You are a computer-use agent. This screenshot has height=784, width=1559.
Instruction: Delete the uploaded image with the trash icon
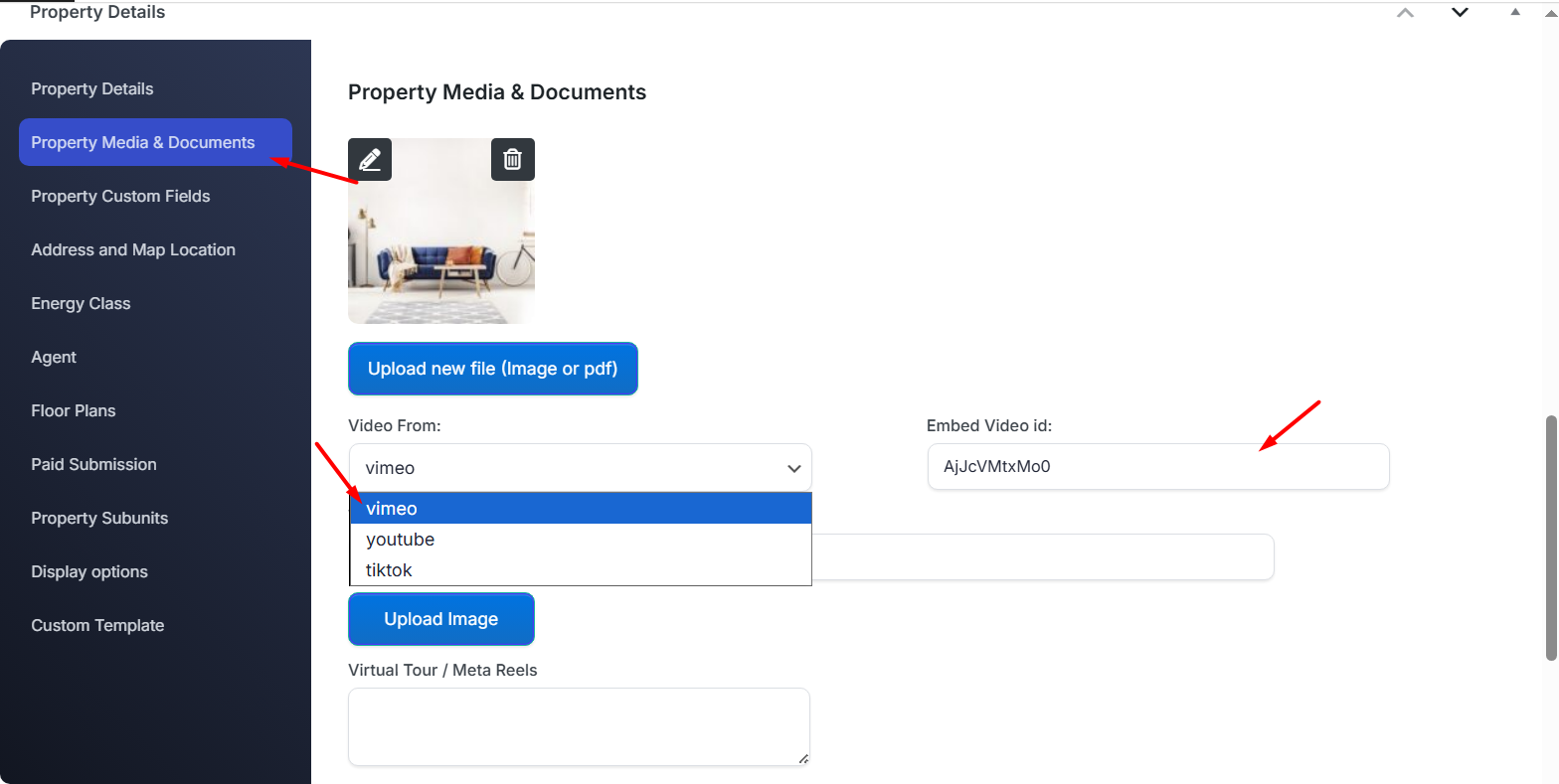point(512,160)
